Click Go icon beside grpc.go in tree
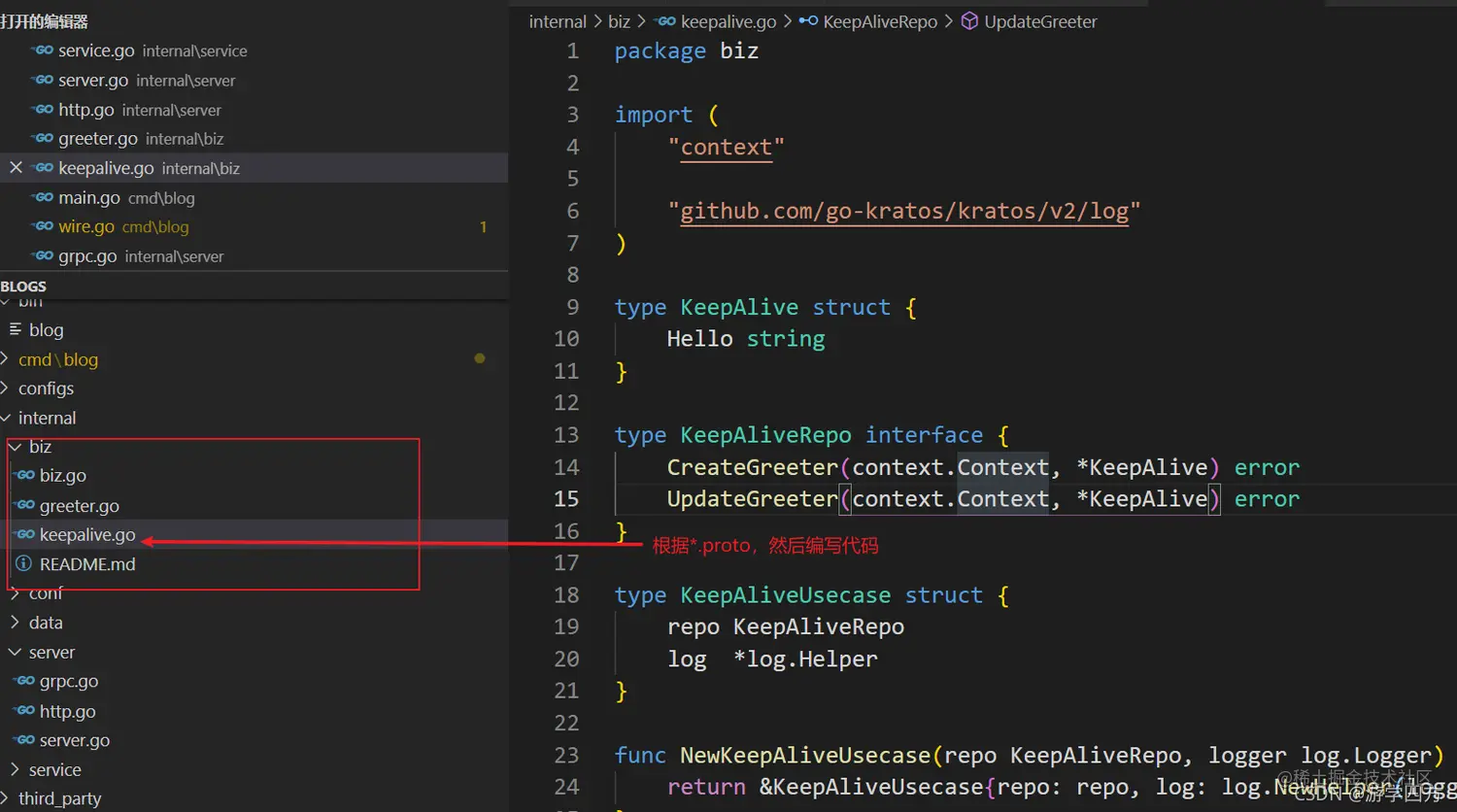1457x812 pixels. point(25,681)
